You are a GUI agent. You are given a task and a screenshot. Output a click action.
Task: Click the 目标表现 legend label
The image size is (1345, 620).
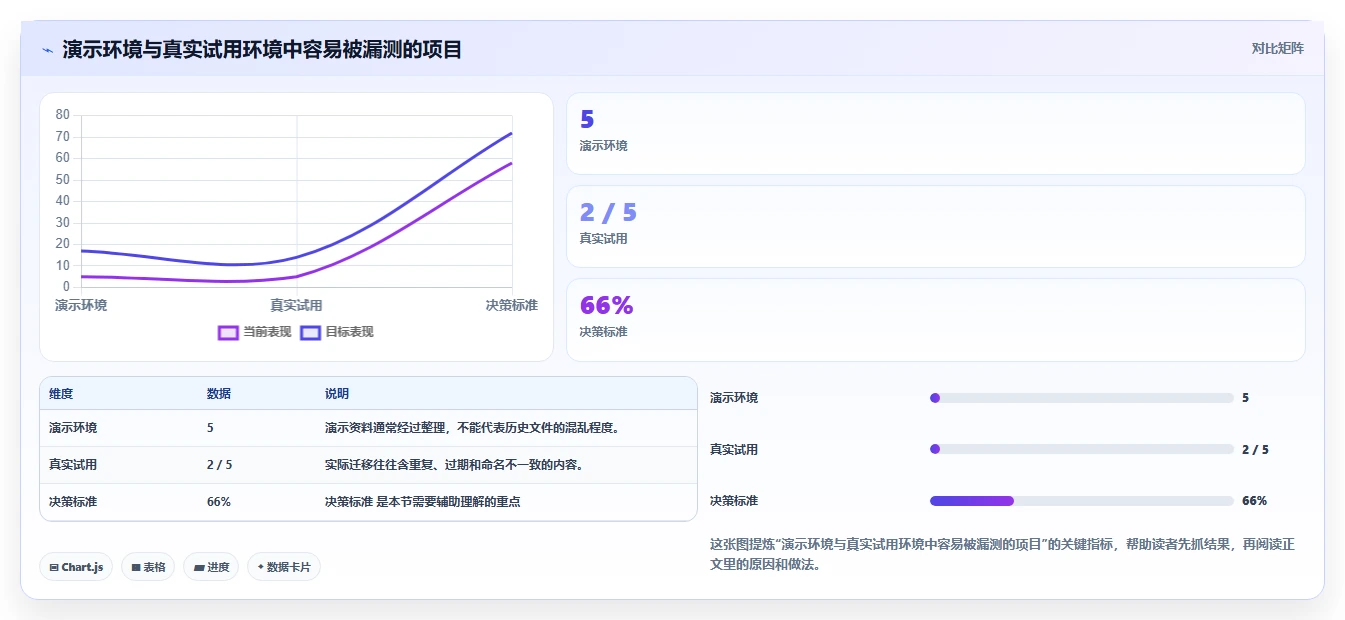coord(349,332)
